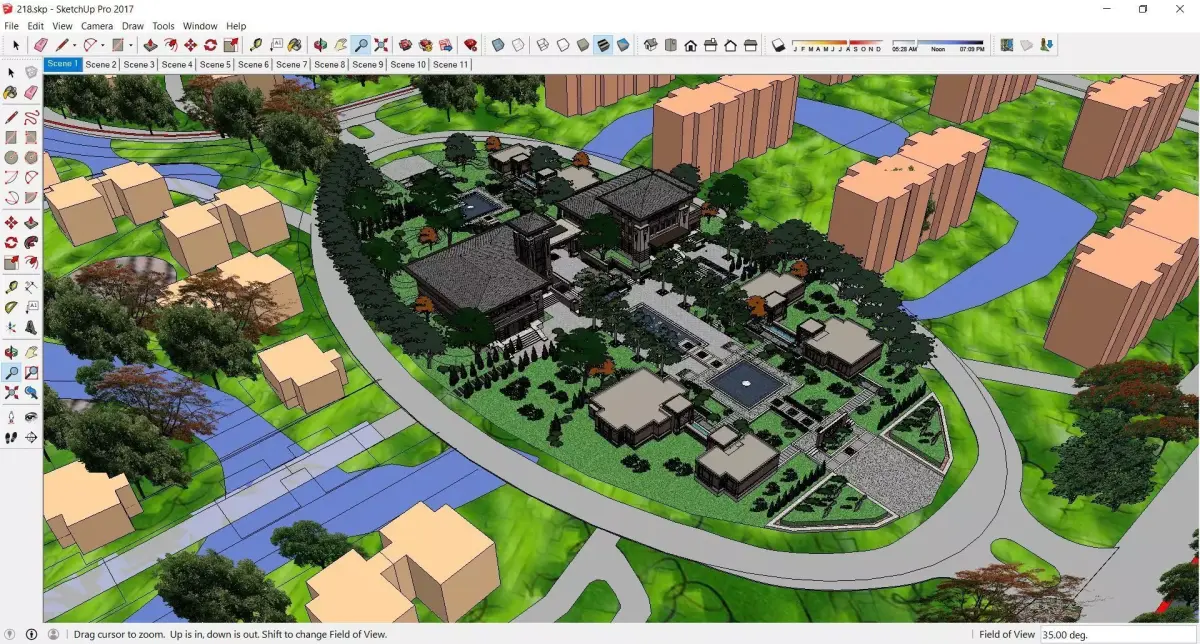
Task: Click the Field of View value box
Action: click(1118, 634)
